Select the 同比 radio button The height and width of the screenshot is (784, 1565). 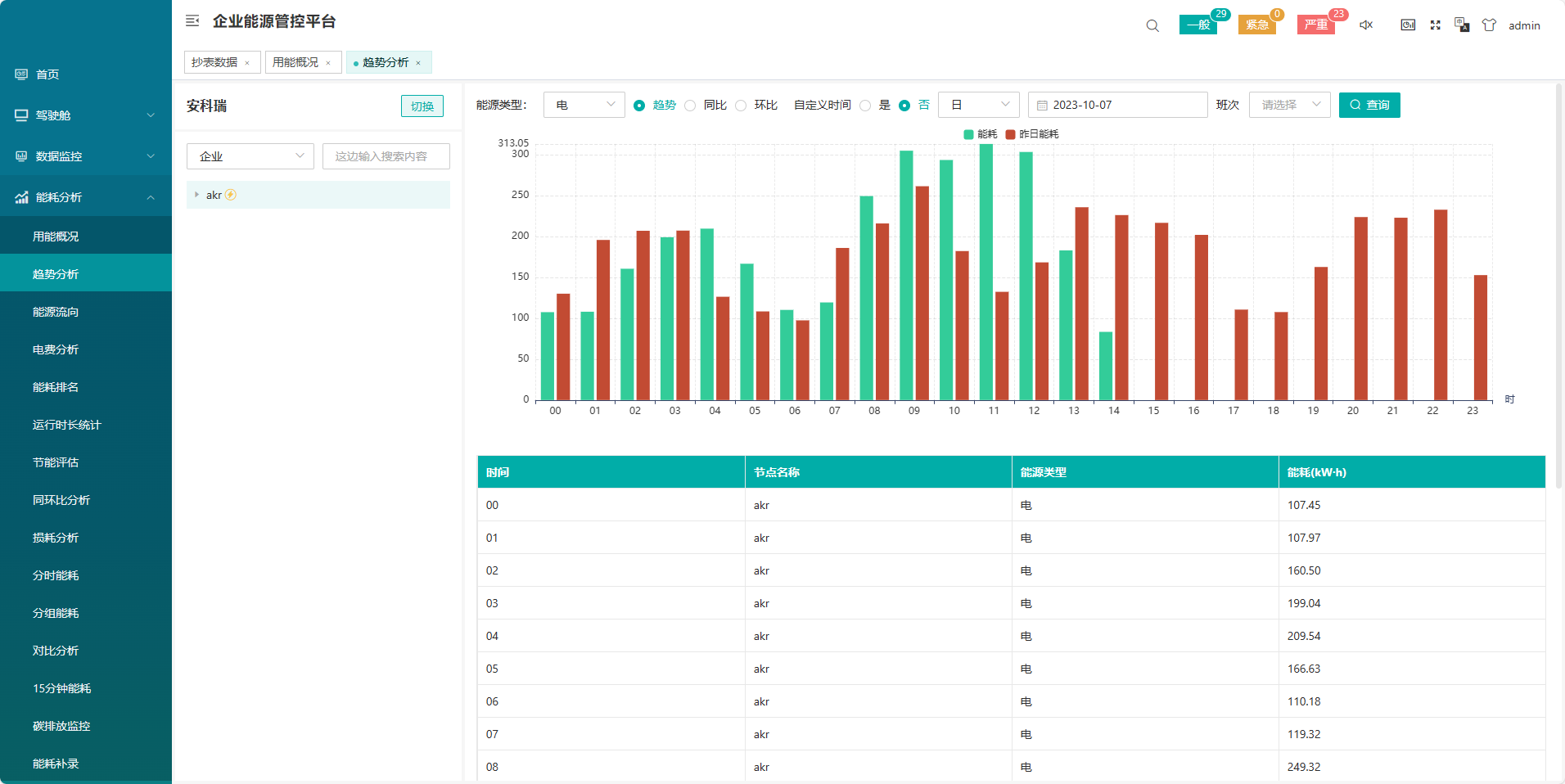click(691, 106)
